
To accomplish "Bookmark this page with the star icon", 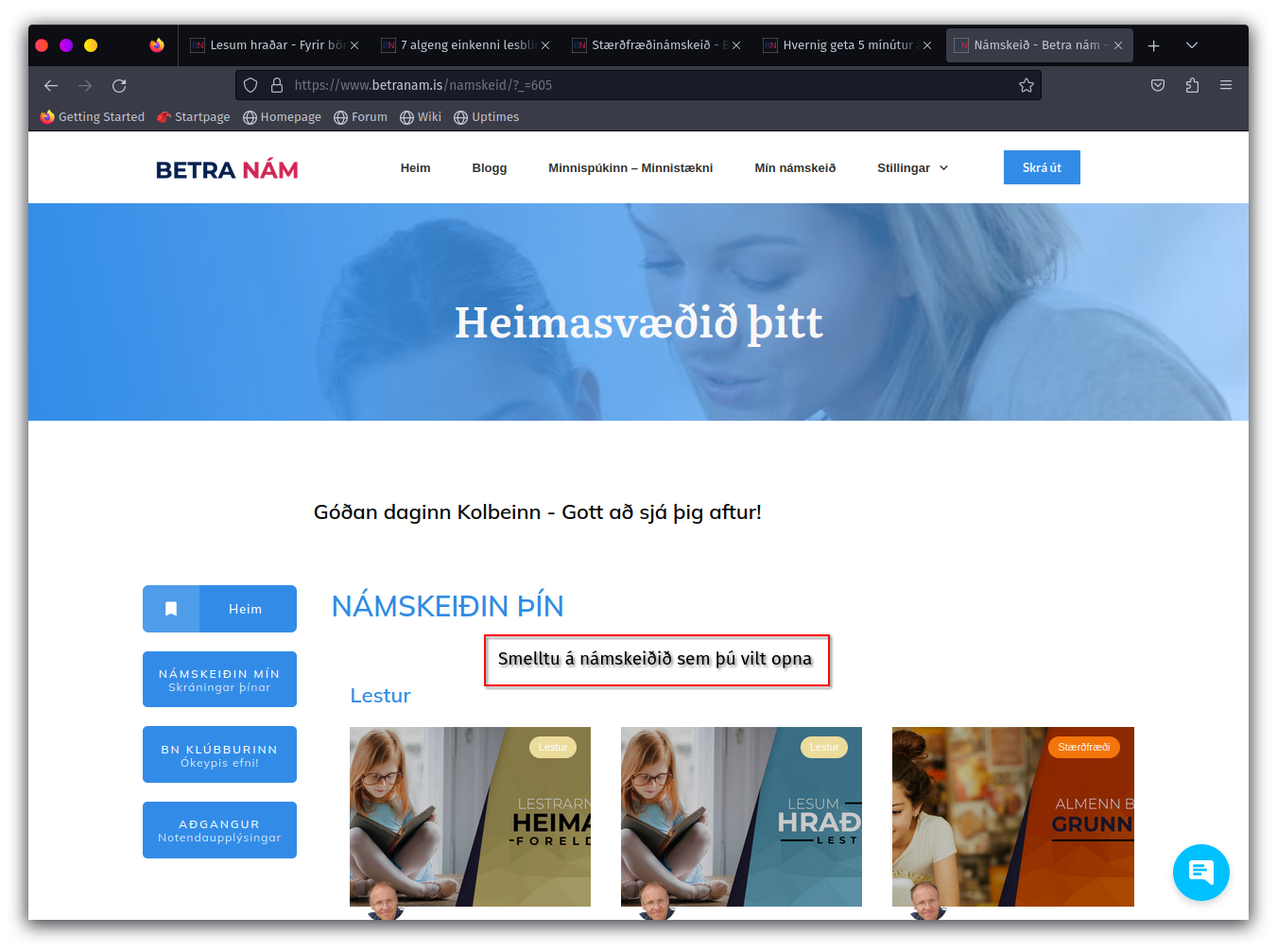I will click(1027, 85).
